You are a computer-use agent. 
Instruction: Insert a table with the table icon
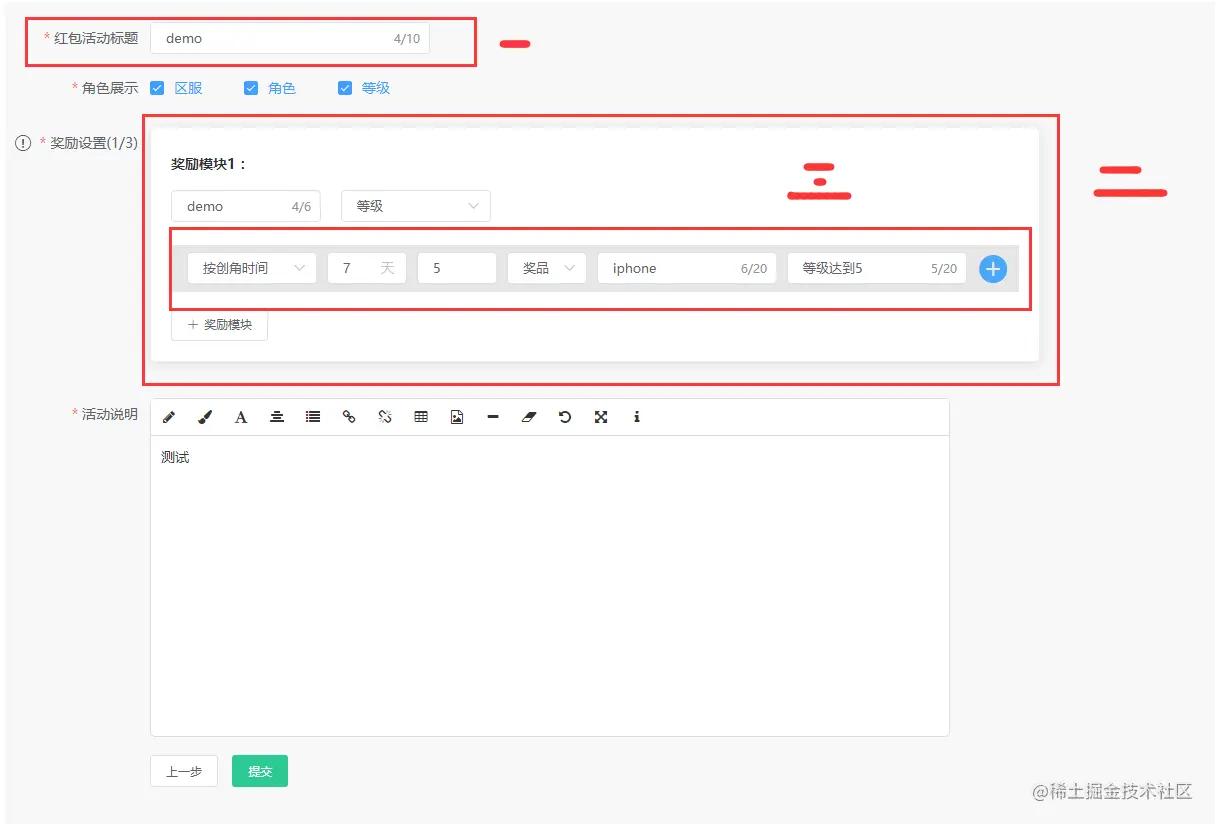(421, 417)
